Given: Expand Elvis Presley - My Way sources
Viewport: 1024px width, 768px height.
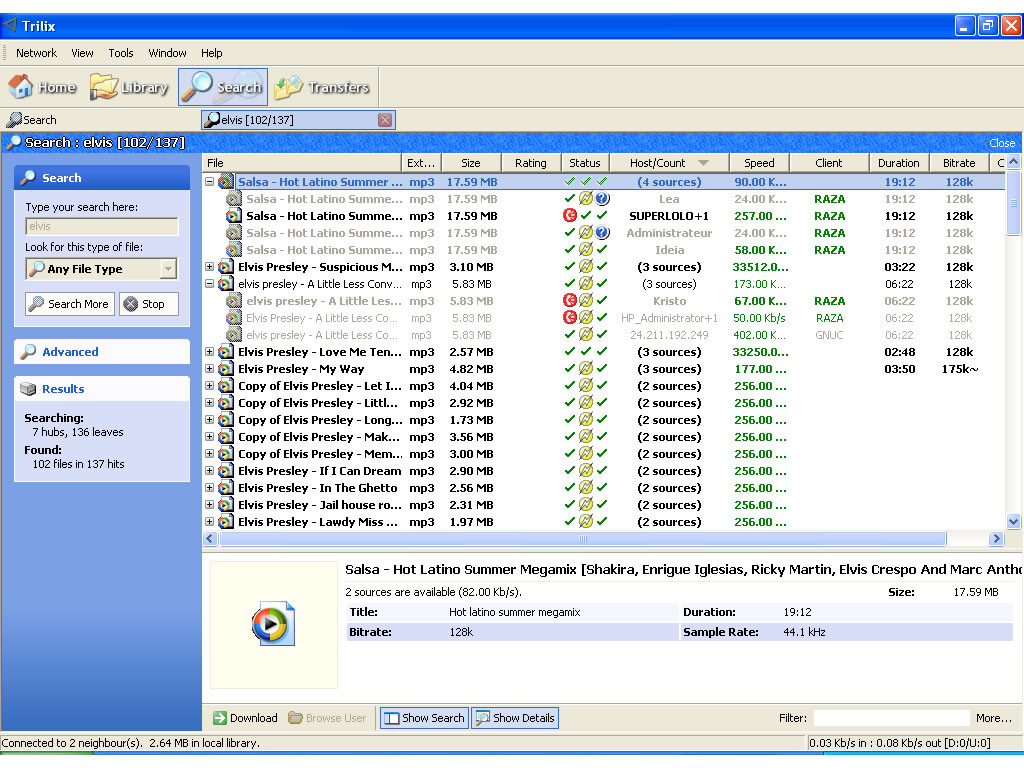Looking at the screenshot, I should pos(210,368).
